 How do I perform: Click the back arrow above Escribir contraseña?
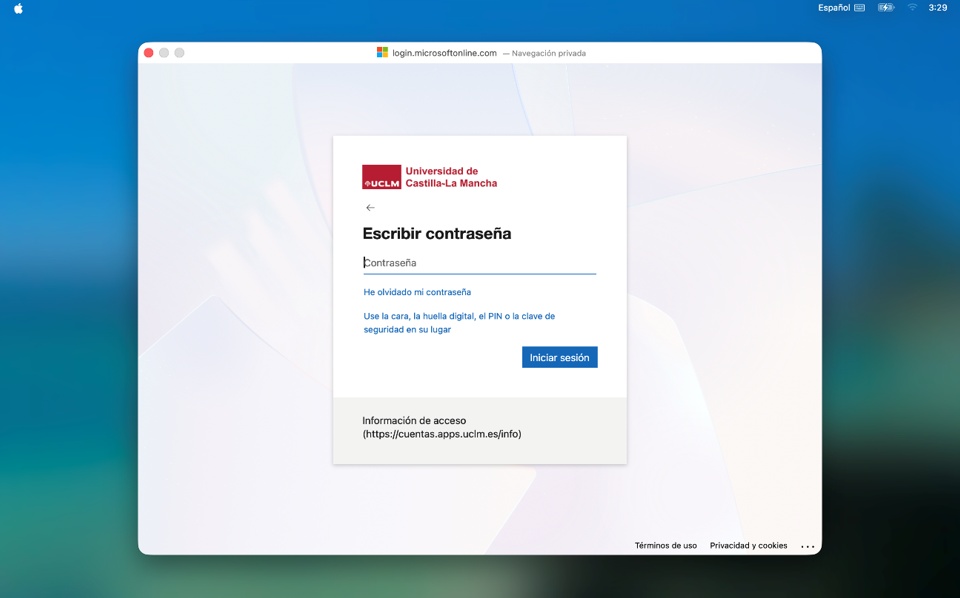click(370, 208)
